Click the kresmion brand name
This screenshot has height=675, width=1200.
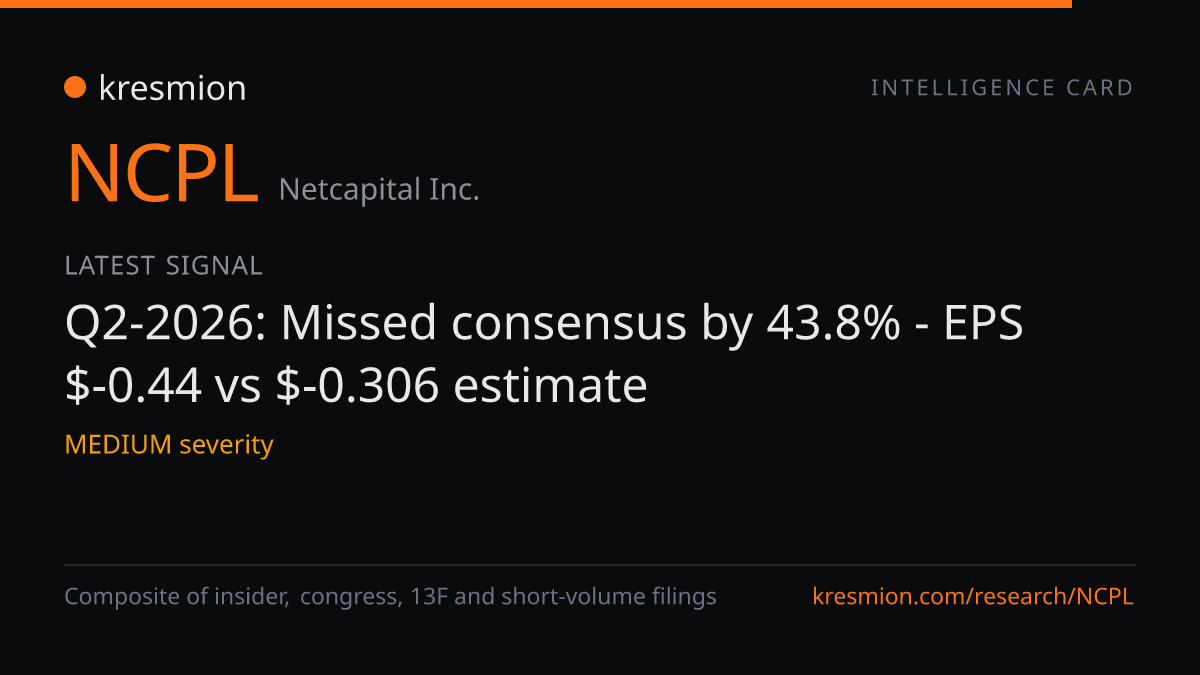(172, 88)
